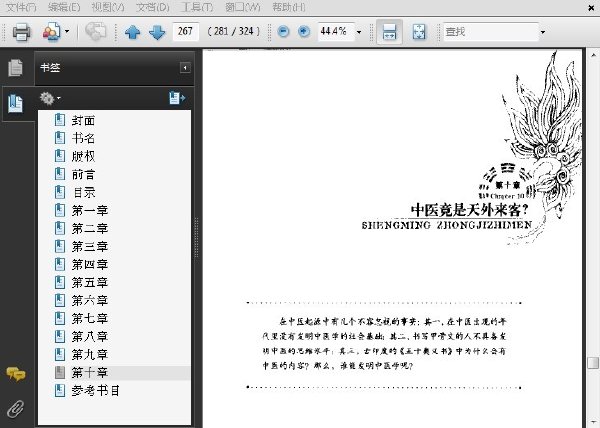
Task: Jump to 第七章 bookmark
Action: 90,318
